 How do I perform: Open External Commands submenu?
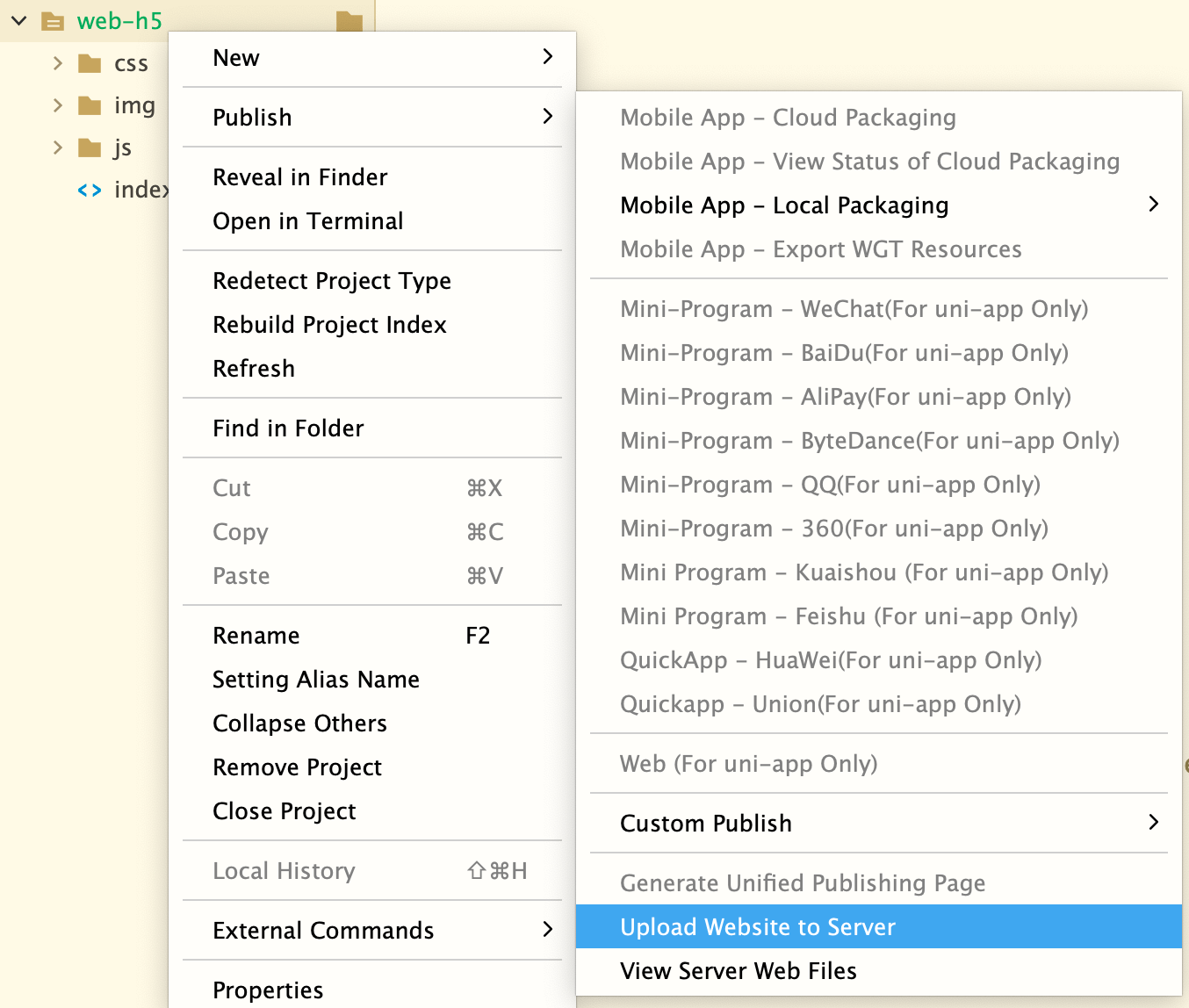pyautogui.click(x=372, y=931)
